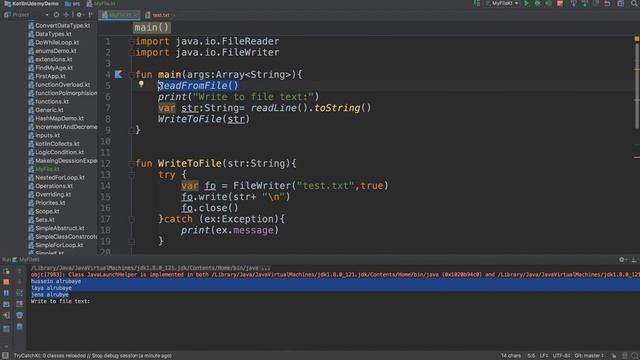Click the exit icon in Run panel
640x360 pixels.
6,316
